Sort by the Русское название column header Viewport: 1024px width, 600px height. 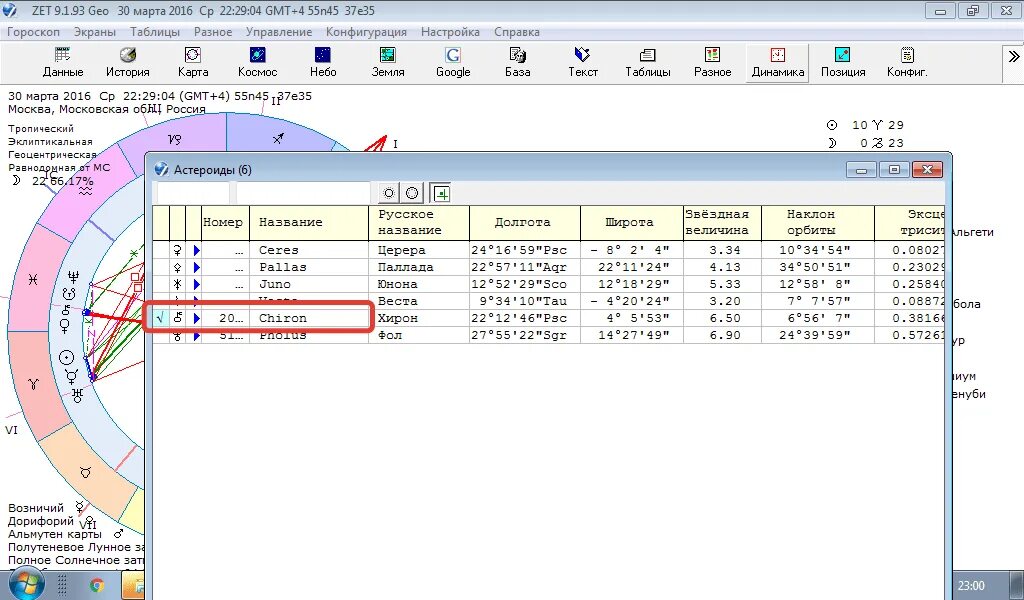[419, 223]
